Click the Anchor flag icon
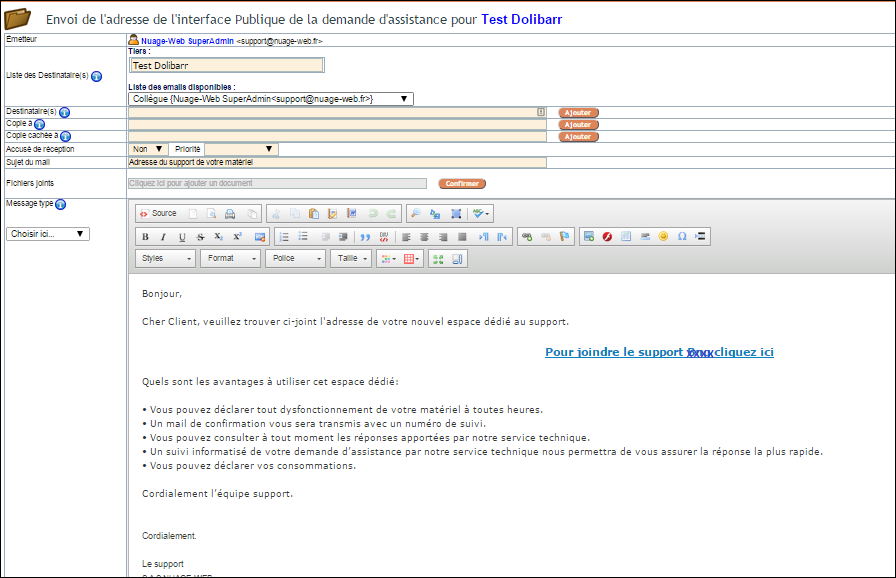896x578 pixels. pos(565,236)
